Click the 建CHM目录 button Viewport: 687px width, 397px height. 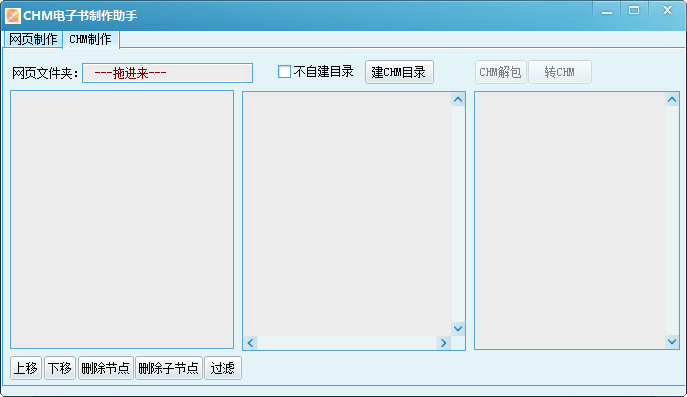(399, 72)
